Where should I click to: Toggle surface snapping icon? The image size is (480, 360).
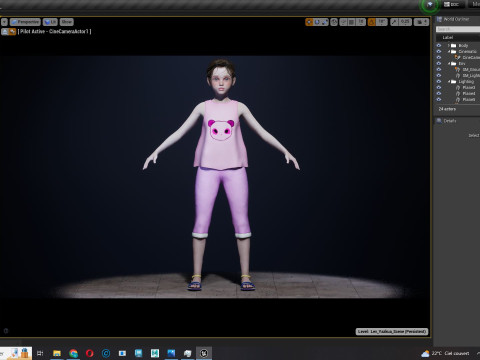click(343, 22)
